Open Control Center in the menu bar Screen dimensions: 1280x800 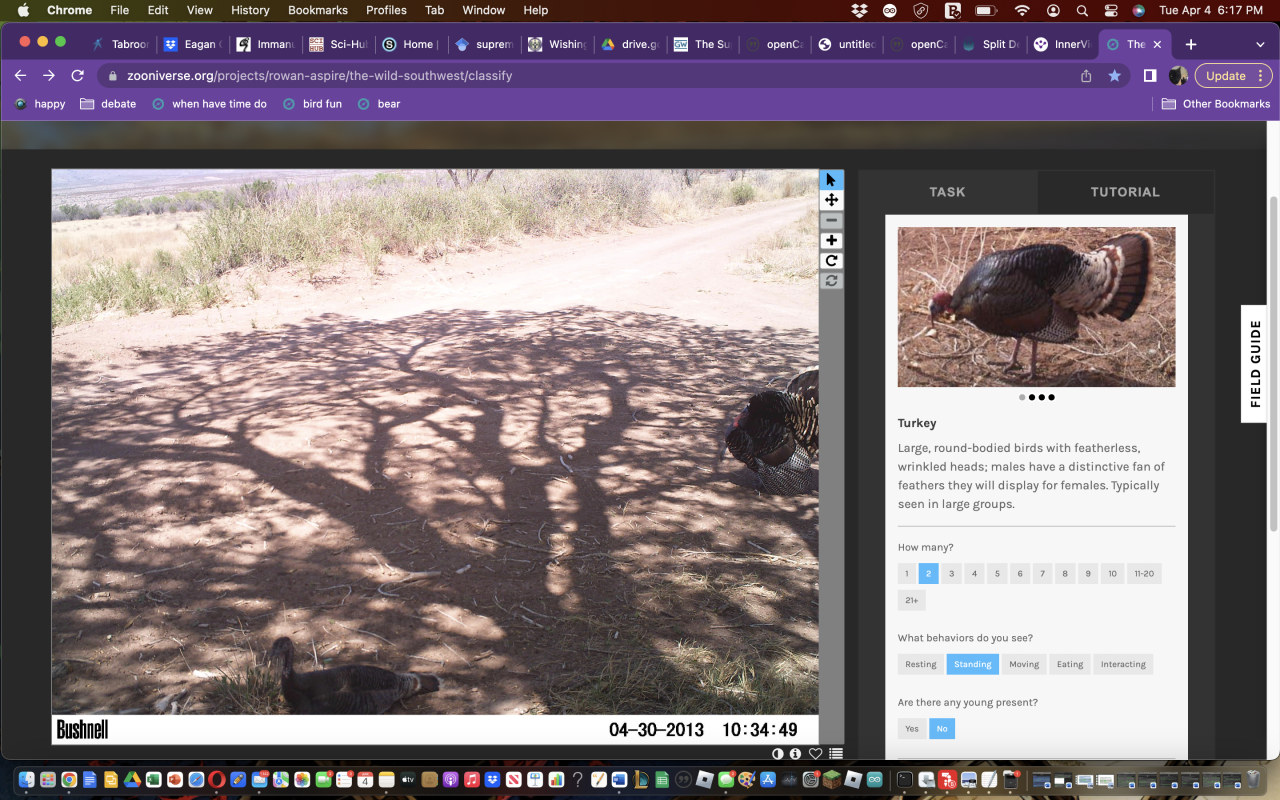click(1110, 10)
